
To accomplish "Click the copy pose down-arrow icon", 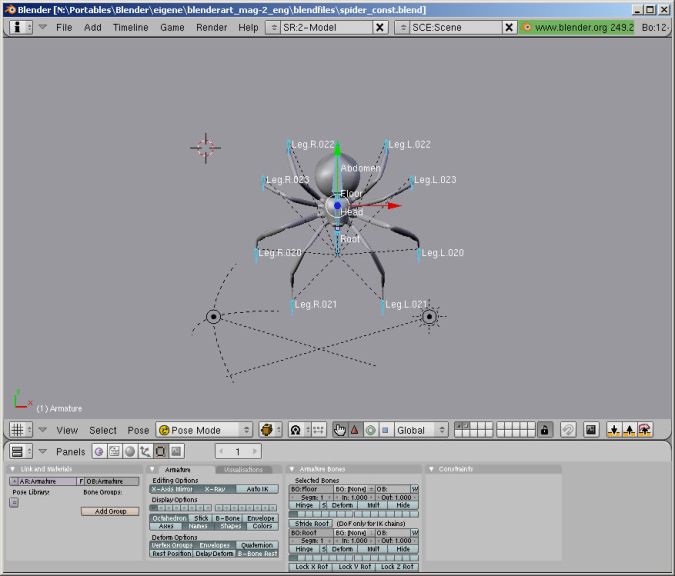I will [614, 430].
